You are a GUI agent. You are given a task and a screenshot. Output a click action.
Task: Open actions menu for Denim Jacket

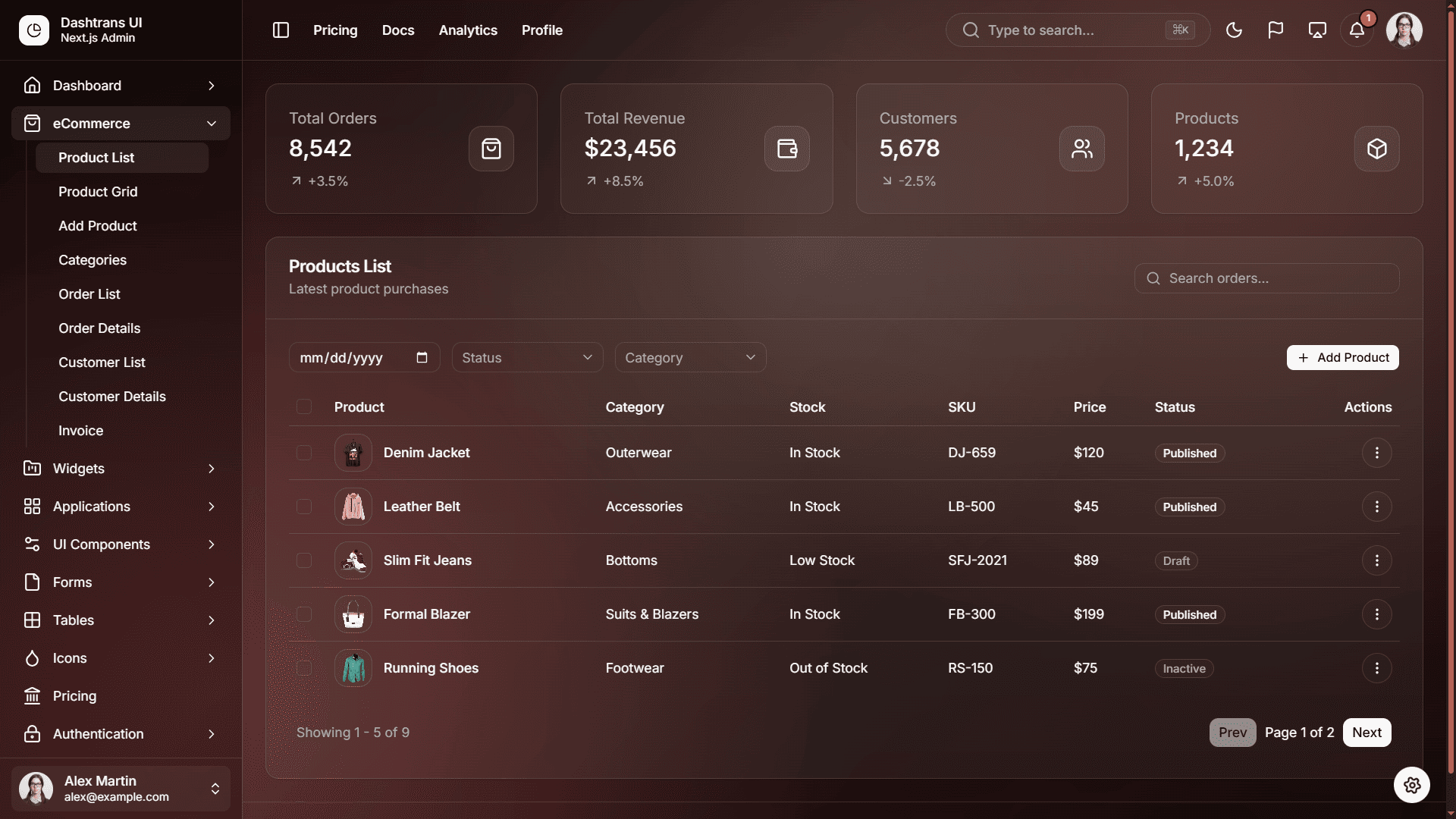(1377, 453)
